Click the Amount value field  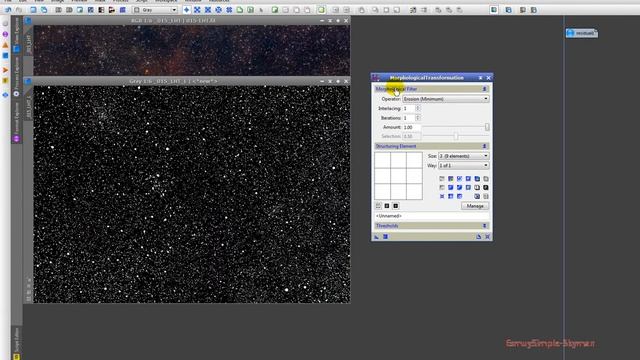pyautogui.click(x=411, y=127)
